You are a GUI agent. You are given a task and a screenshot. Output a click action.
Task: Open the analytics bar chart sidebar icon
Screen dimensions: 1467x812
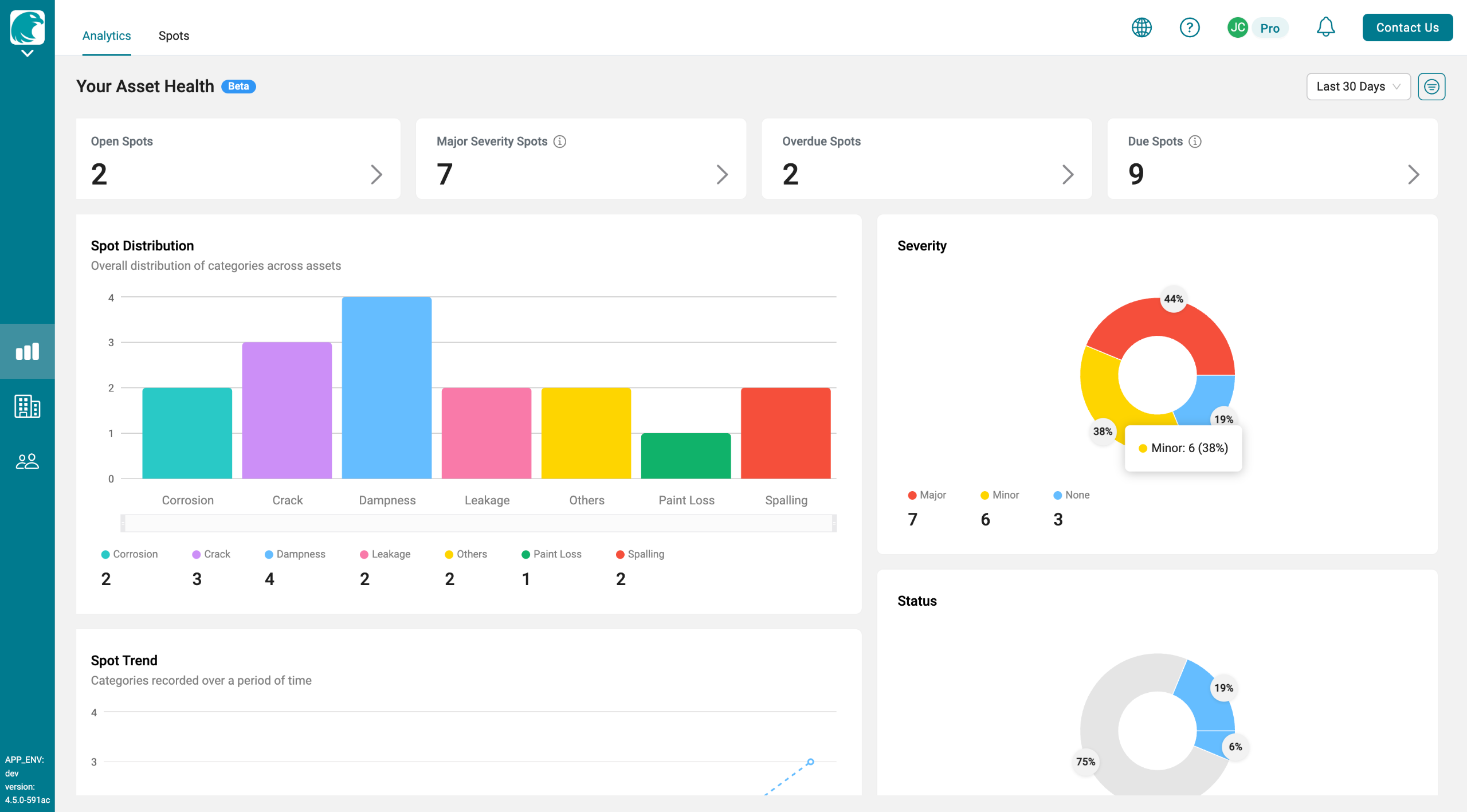point(27,351)
